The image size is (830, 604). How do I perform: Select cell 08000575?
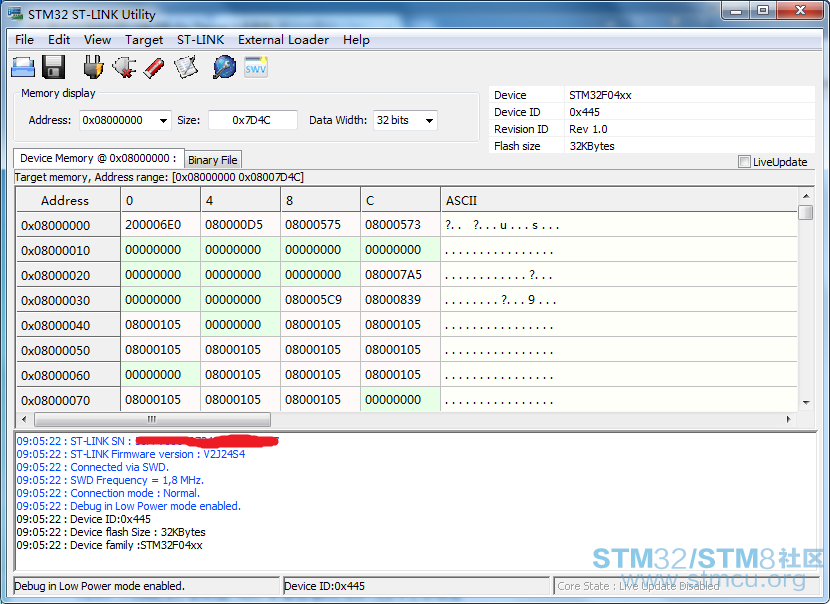(321, 225)
